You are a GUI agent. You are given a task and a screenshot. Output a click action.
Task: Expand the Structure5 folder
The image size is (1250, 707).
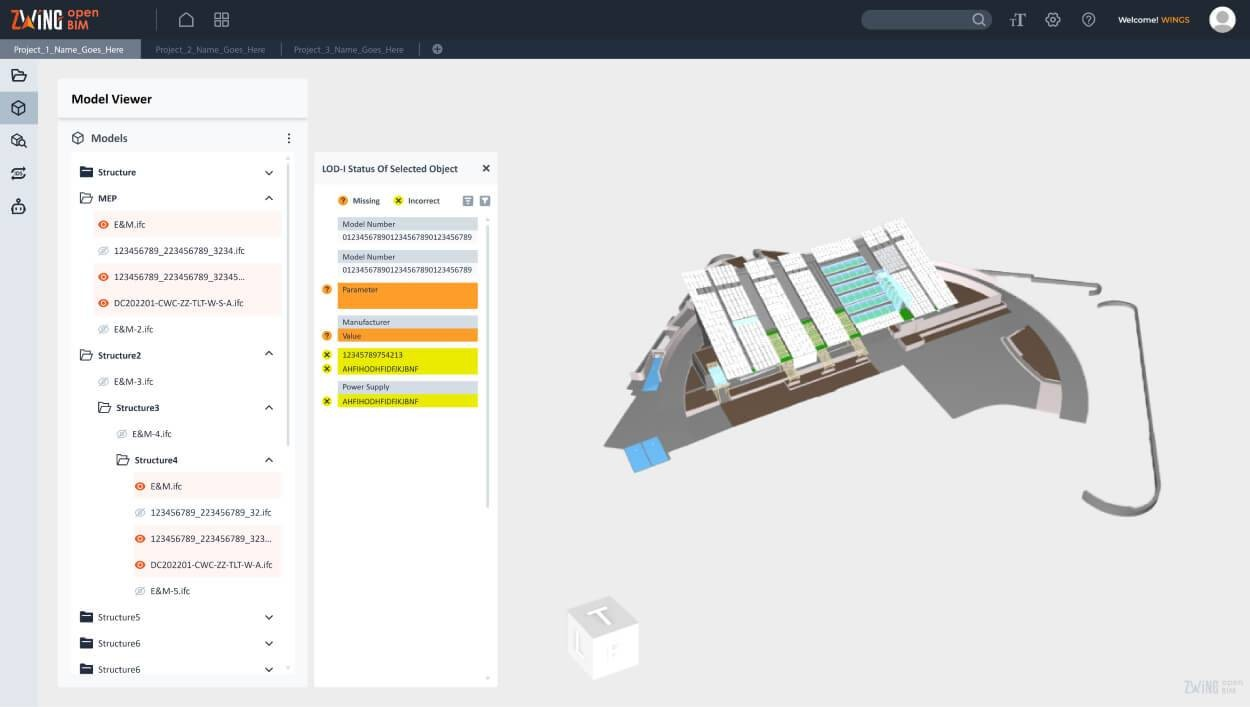coord(269,617)
